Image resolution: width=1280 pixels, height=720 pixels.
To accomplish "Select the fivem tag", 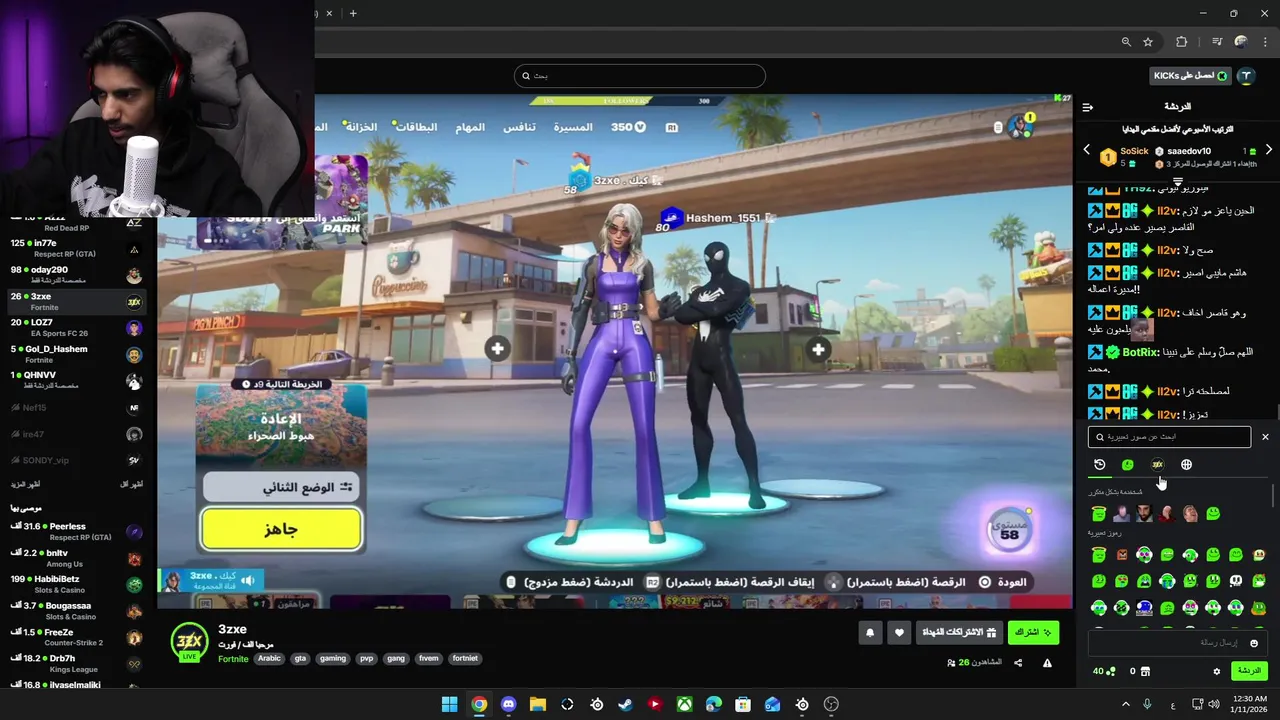I will tap(429, 659).
